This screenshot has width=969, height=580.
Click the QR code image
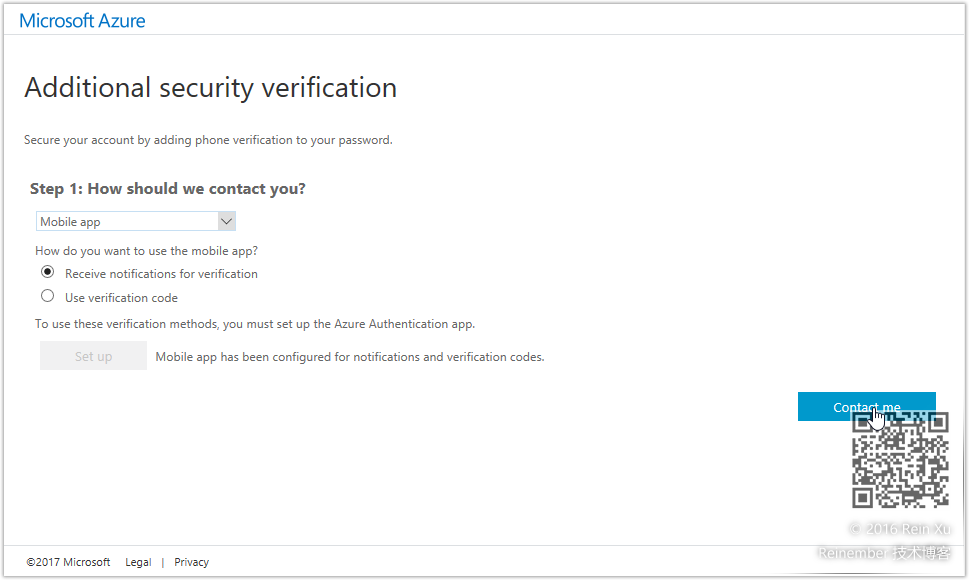click(900, 462)
